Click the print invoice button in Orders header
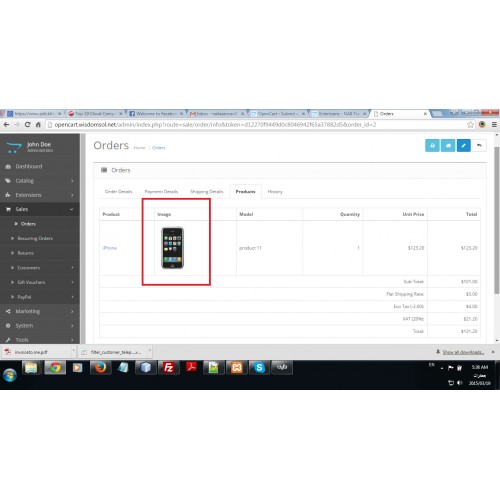 click(432, 145)
